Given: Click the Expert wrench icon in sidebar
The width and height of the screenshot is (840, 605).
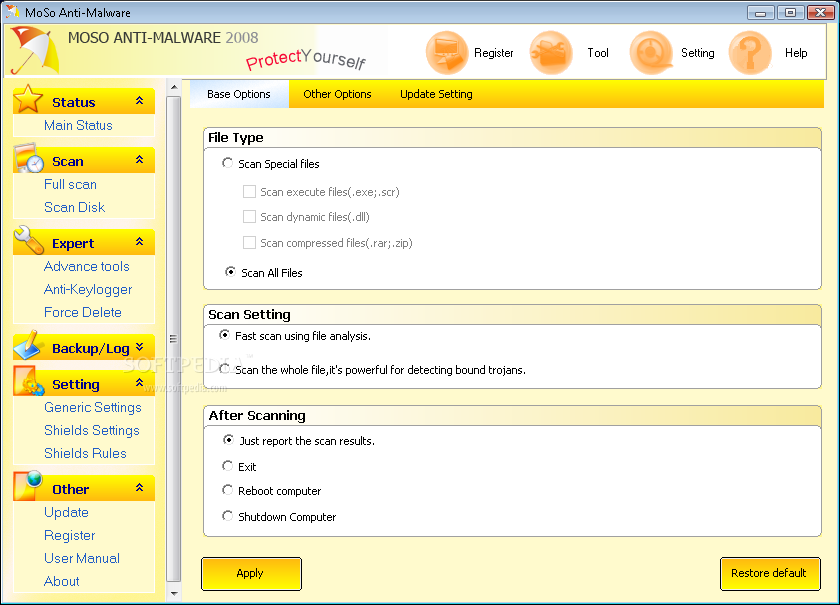Looking at the screenshot, I should [28, 240].
